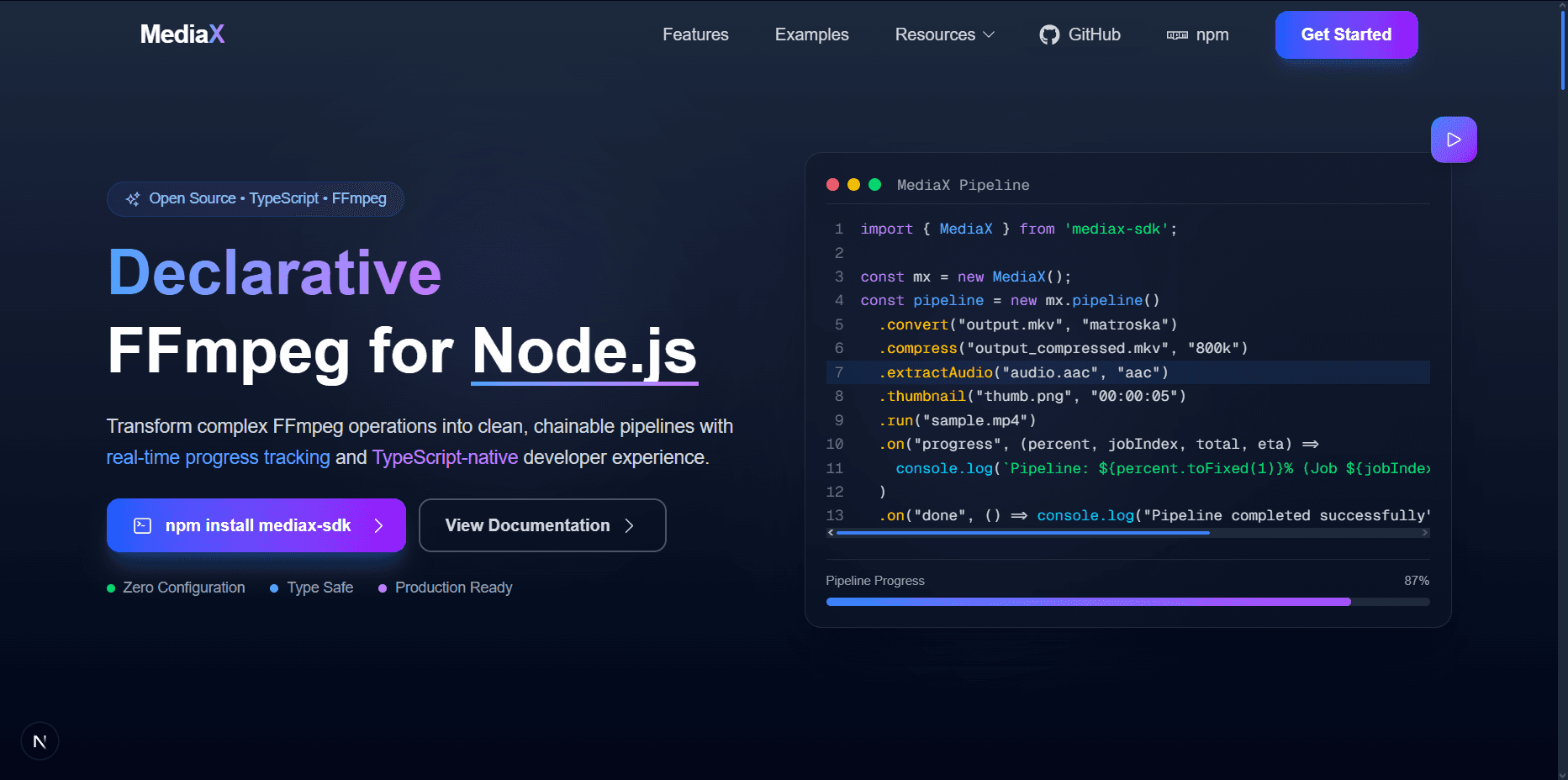Select the highlighted extractAudio code line

(1023, 372)
